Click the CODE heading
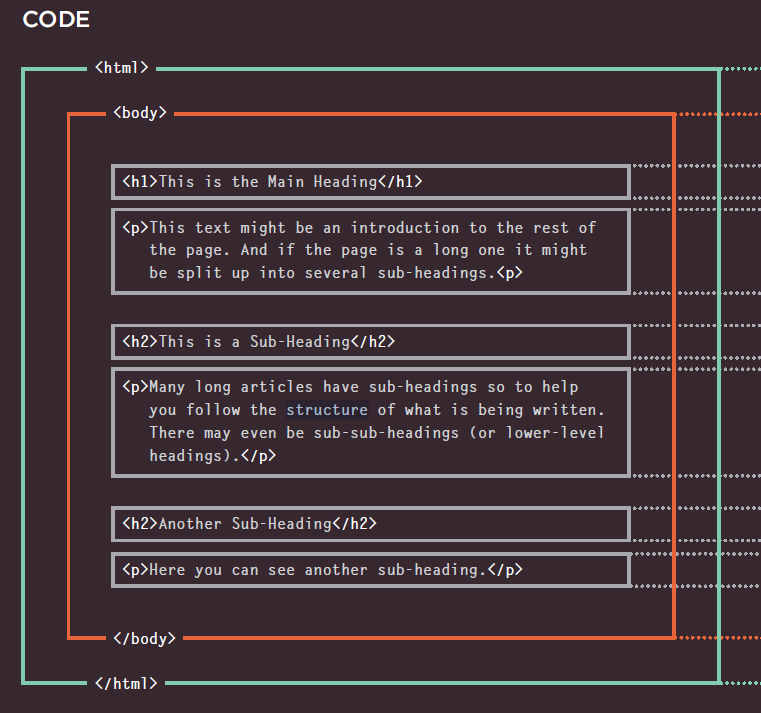761x713 pixels. (x=56, y=19)
